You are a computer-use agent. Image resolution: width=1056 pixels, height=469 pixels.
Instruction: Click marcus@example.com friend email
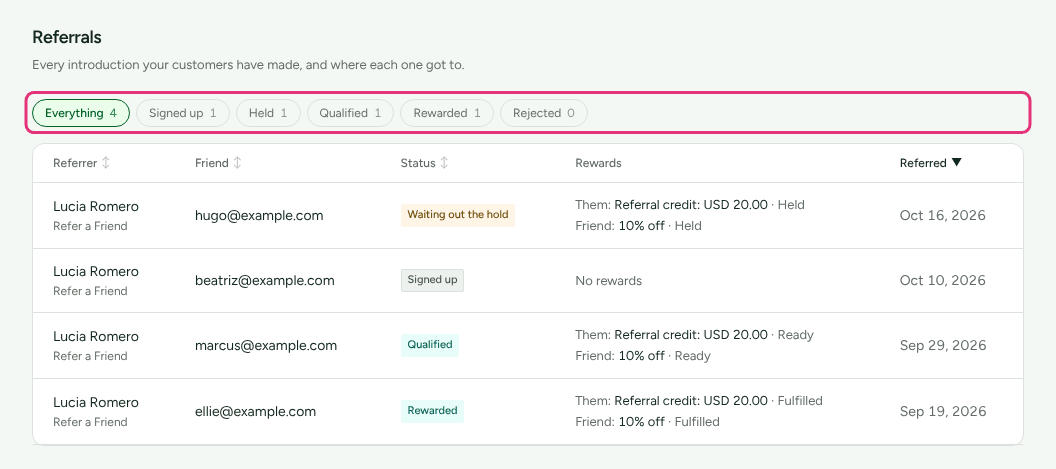pyautogui.click(x=266, y=346)
